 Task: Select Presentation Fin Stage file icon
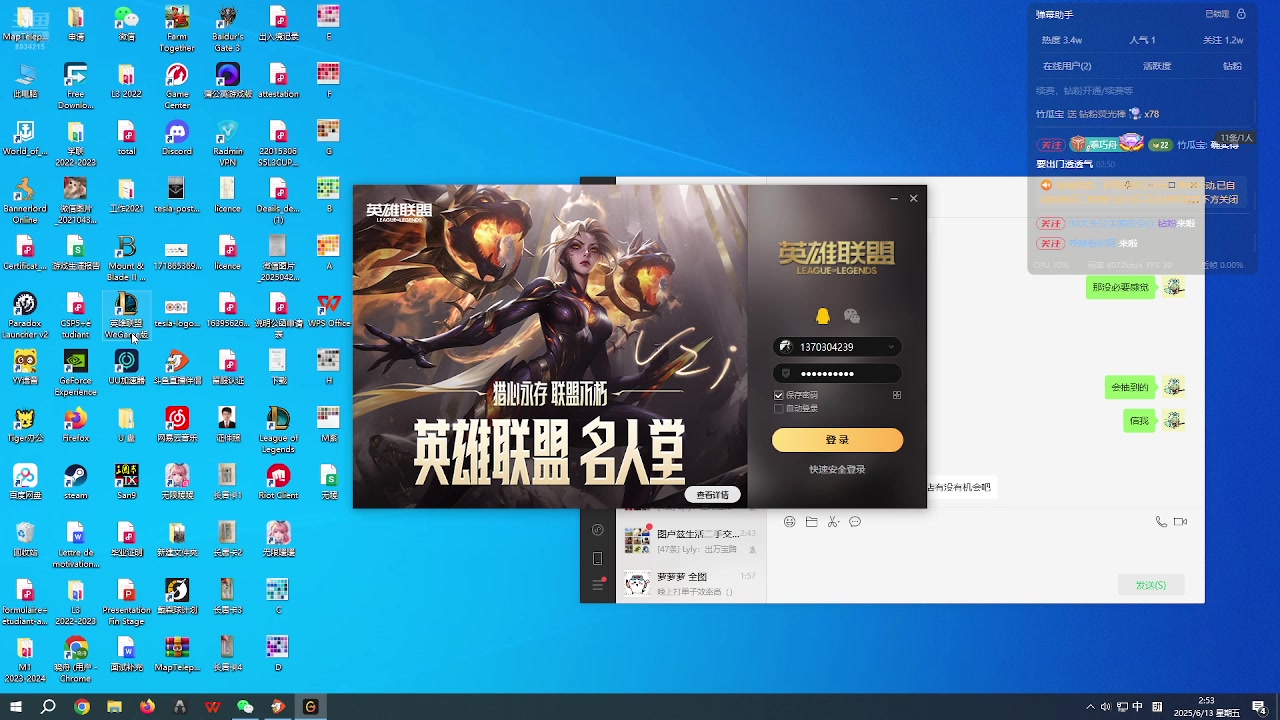coord(126,601)
